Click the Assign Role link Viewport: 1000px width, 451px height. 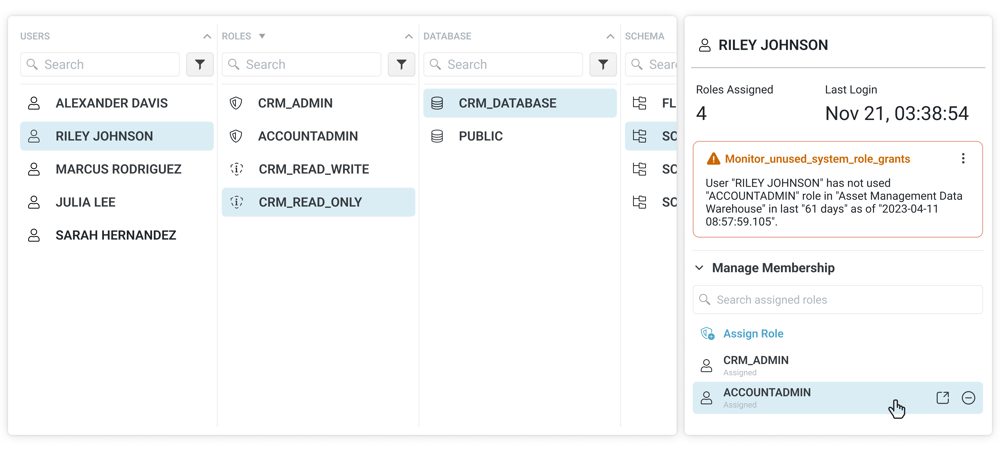point(753,334)
